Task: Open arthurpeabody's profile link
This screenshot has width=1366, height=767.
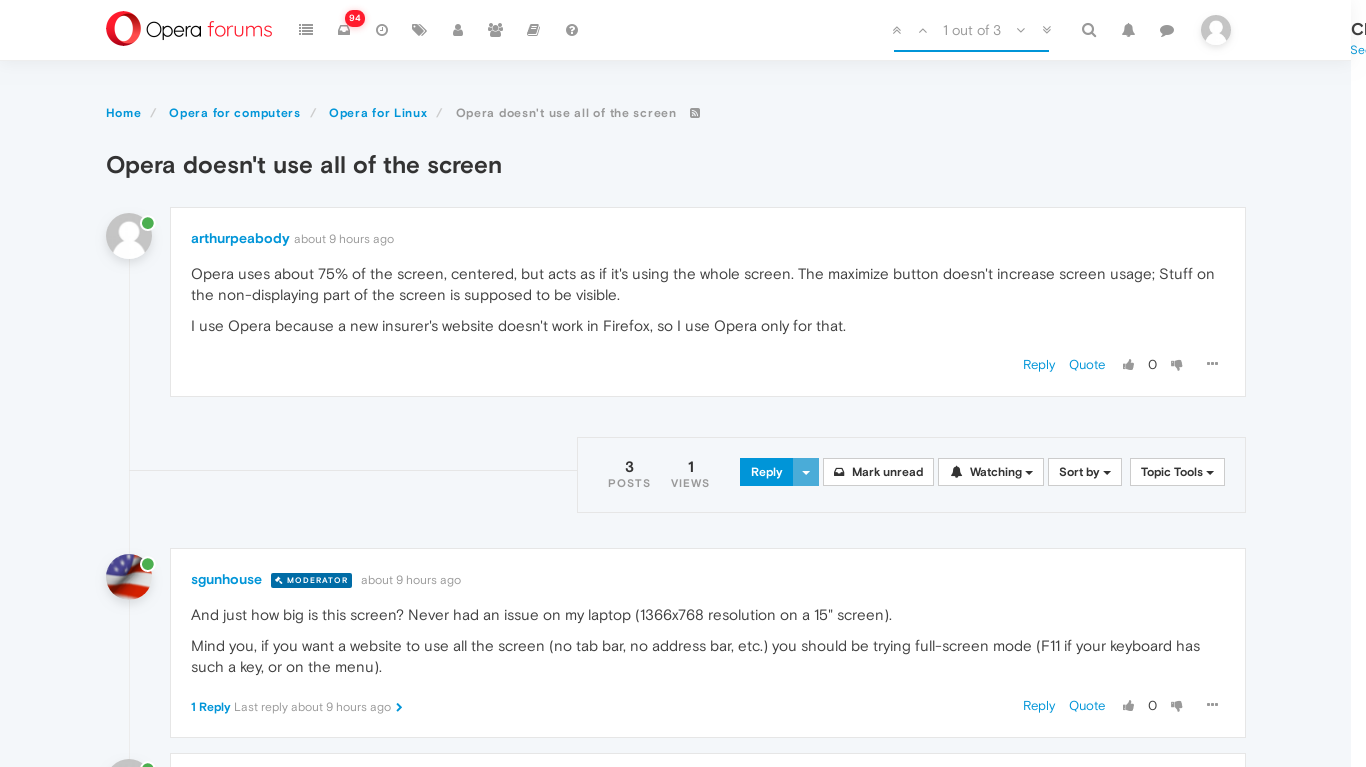Action: click(240, 239)
